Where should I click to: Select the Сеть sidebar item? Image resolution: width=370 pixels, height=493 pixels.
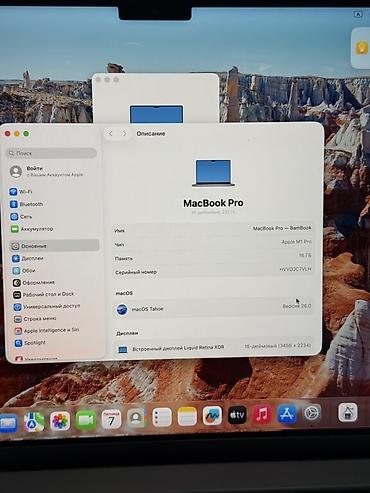click(x=21, y=217)
